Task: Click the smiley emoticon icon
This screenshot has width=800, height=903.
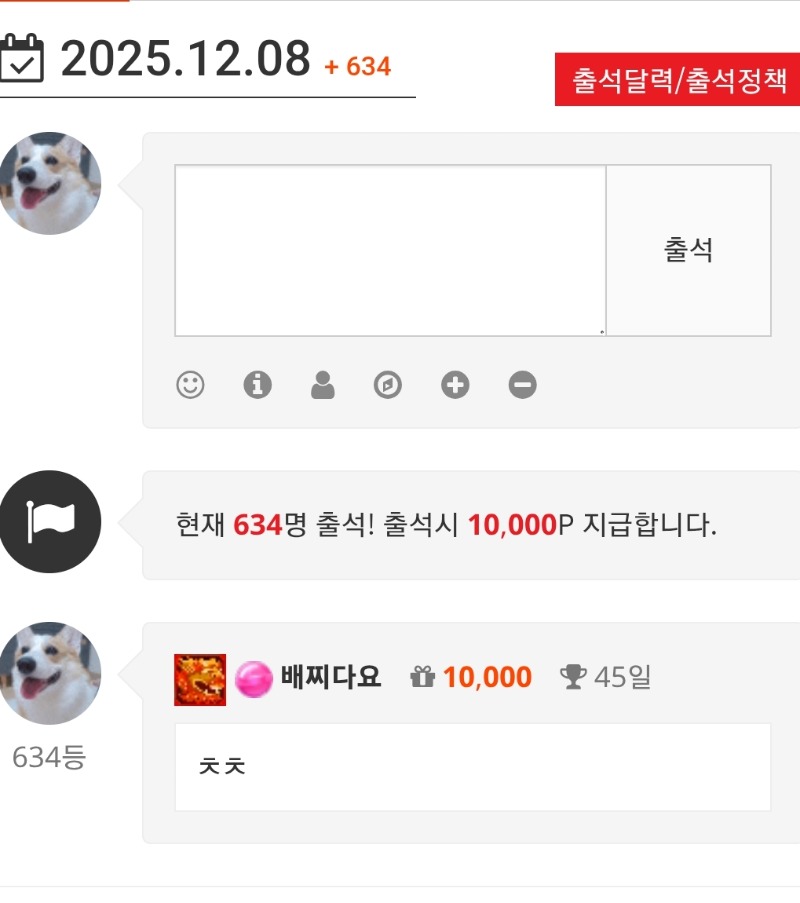Action: click(x=190, y=385)
